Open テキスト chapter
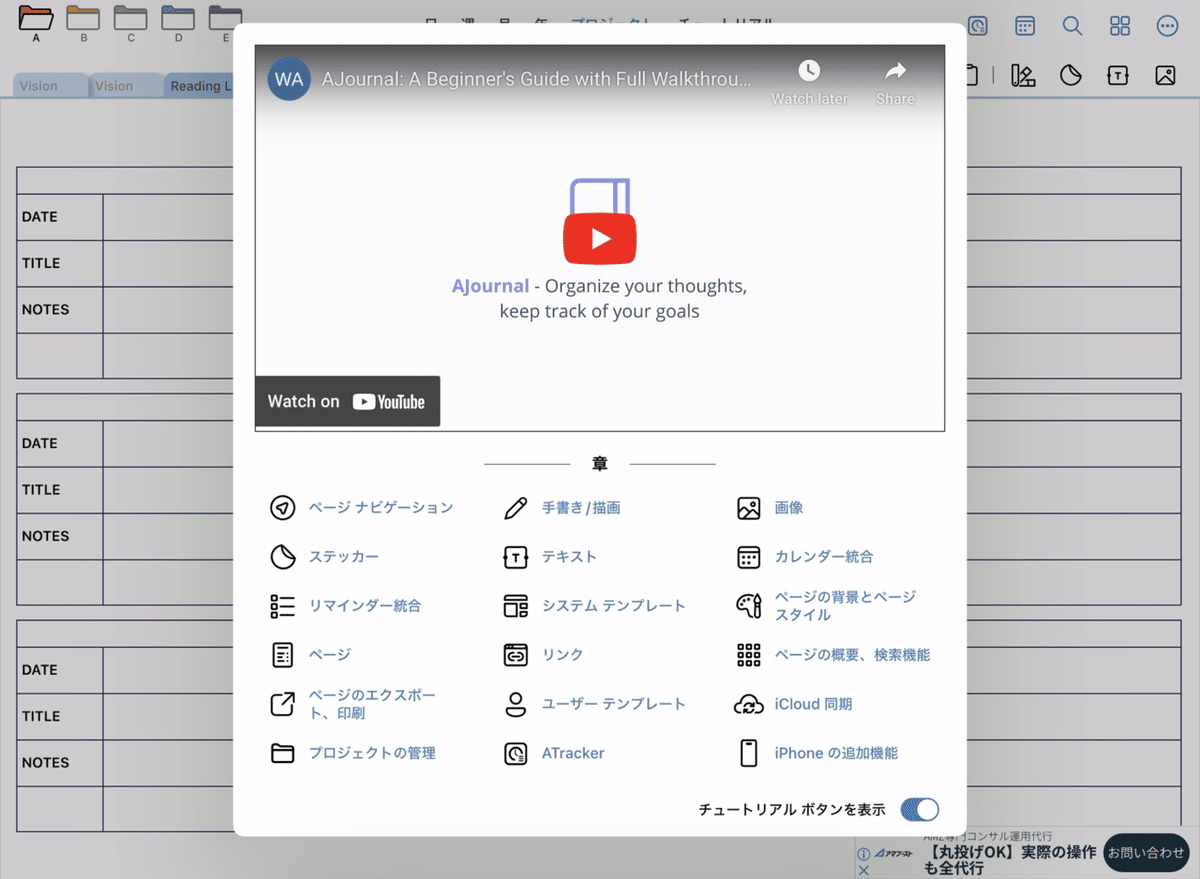The width and height of the screenshot is (1200, 879). click(569, 557)
